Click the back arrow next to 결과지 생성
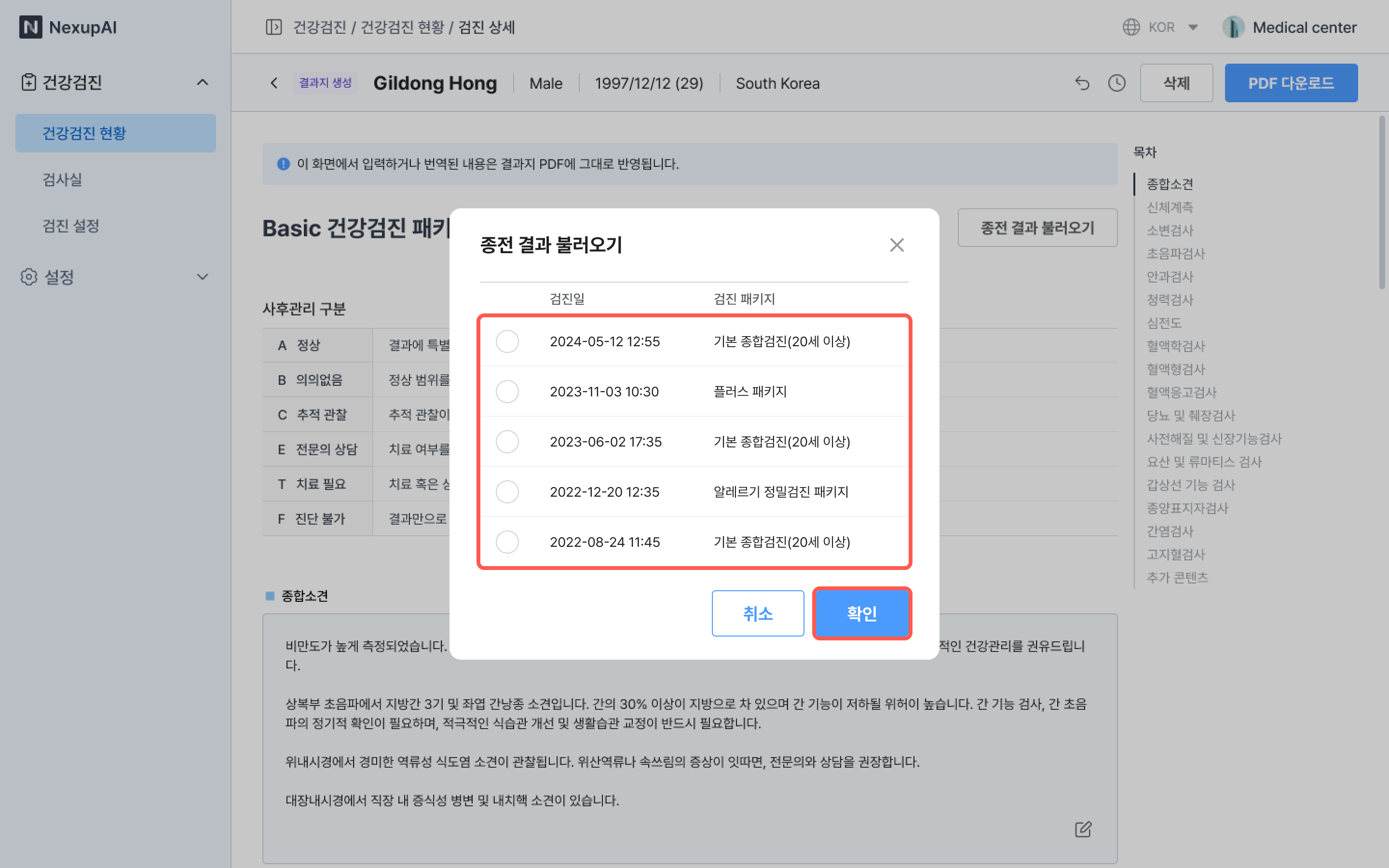The width and height of the screenshot is (1389, 868). point(274,83)
